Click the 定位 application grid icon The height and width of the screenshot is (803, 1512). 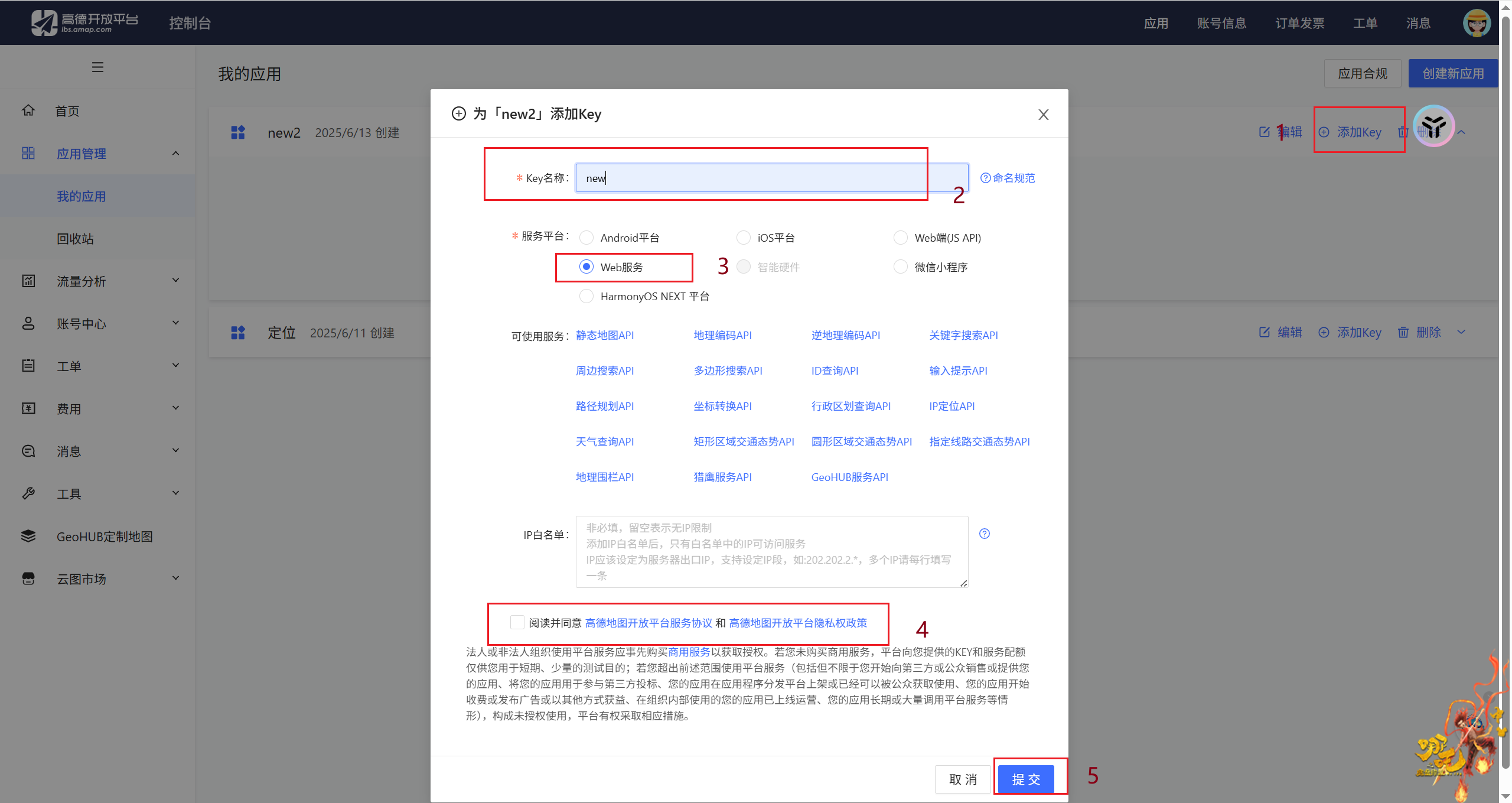click(x=238, y=333)
